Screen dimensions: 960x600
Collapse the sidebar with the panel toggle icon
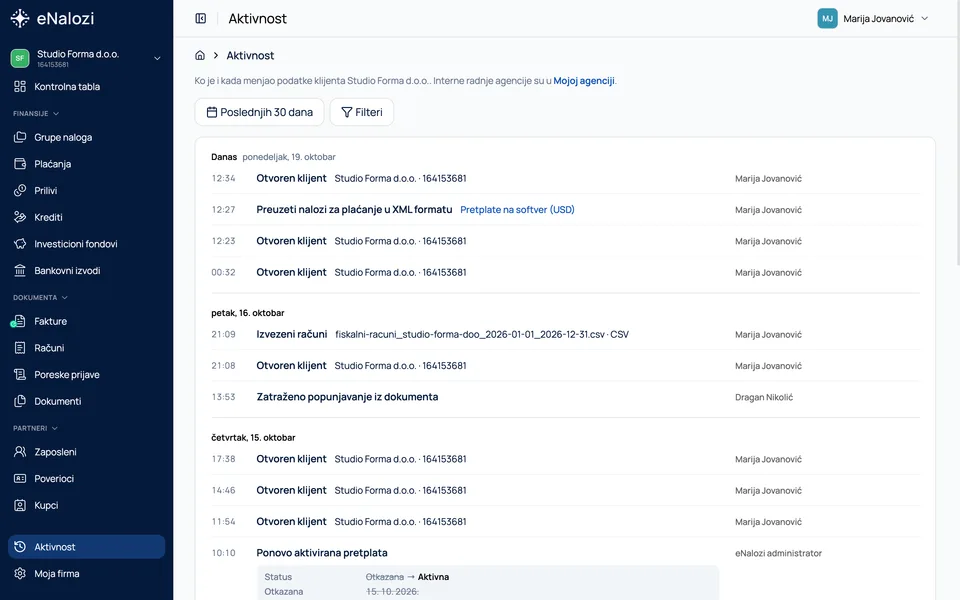tap(201, 18)
